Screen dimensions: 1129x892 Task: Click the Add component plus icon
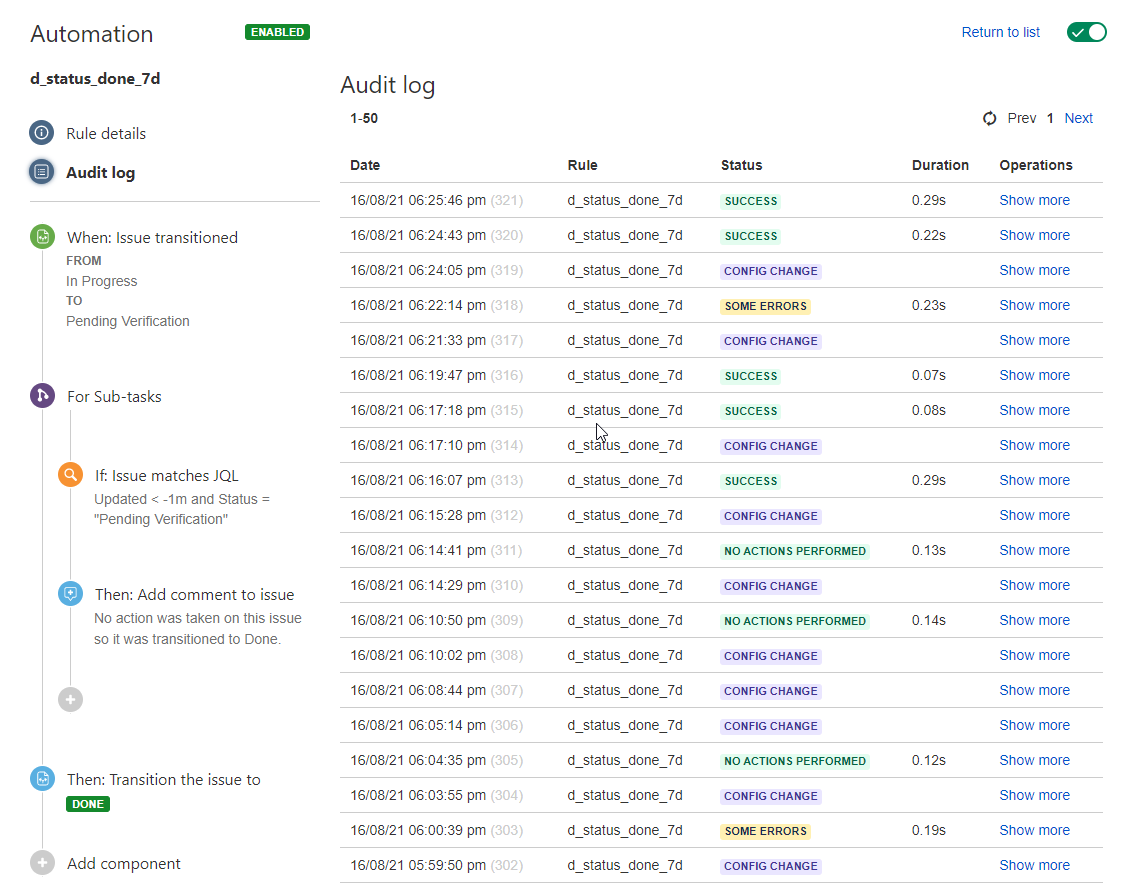41,863
